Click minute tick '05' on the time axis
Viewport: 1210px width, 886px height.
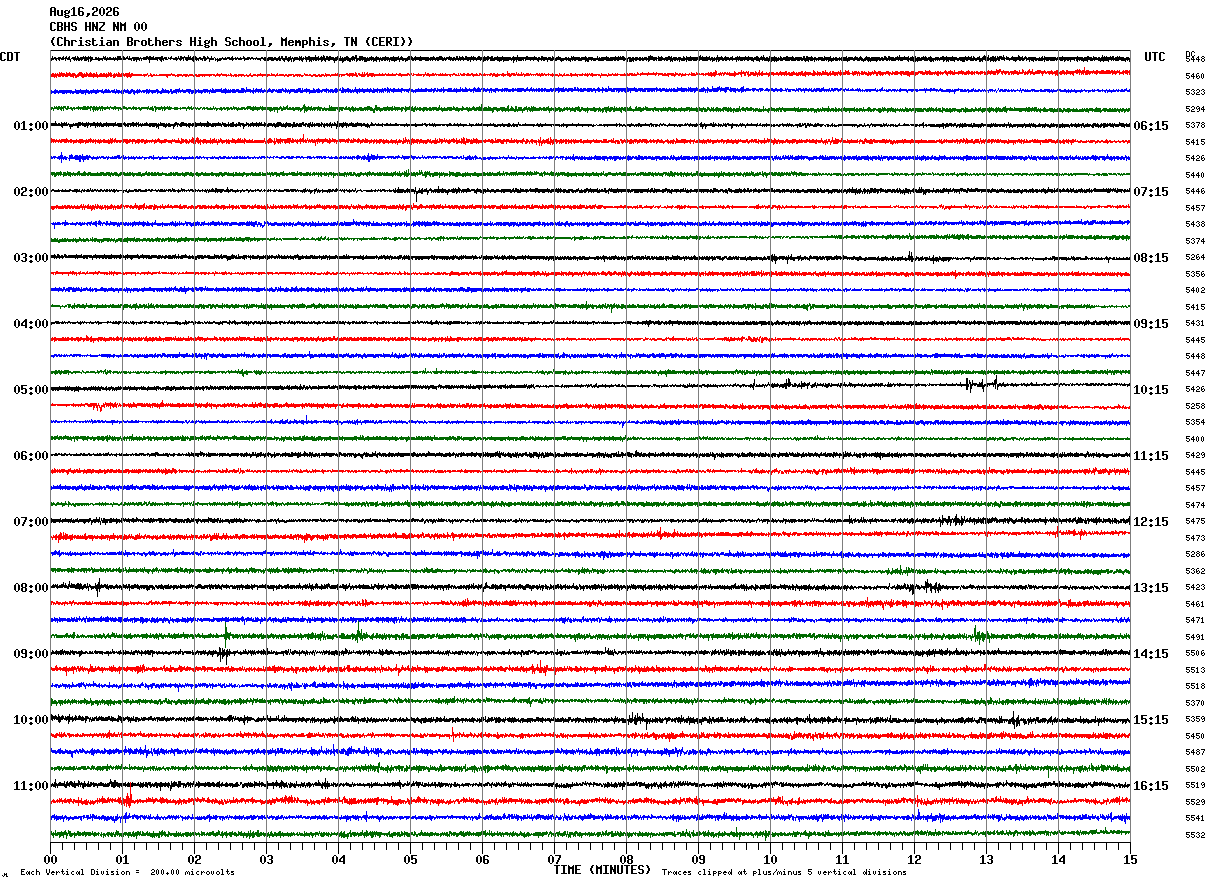coord(410,859)
